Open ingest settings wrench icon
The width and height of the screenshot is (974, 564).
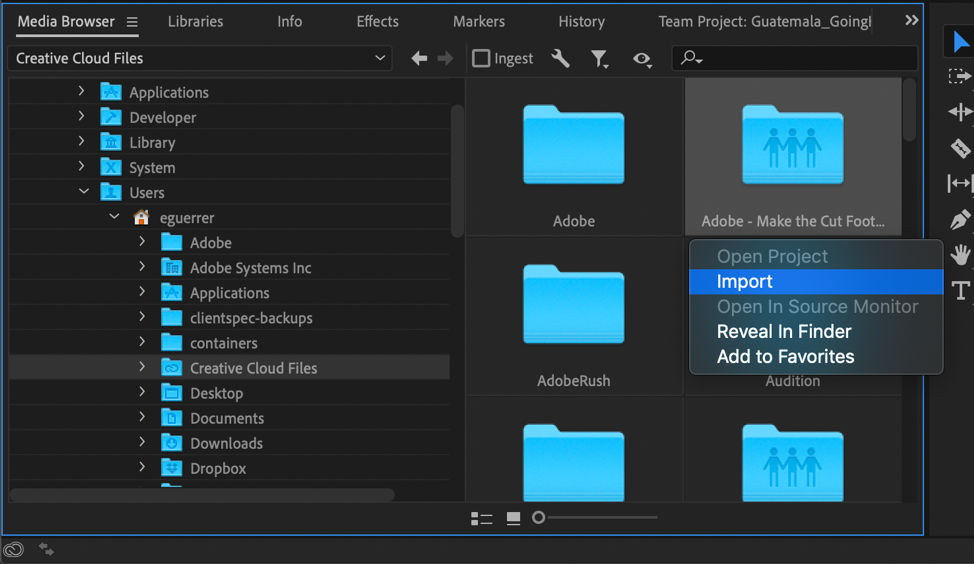point(560,58)
